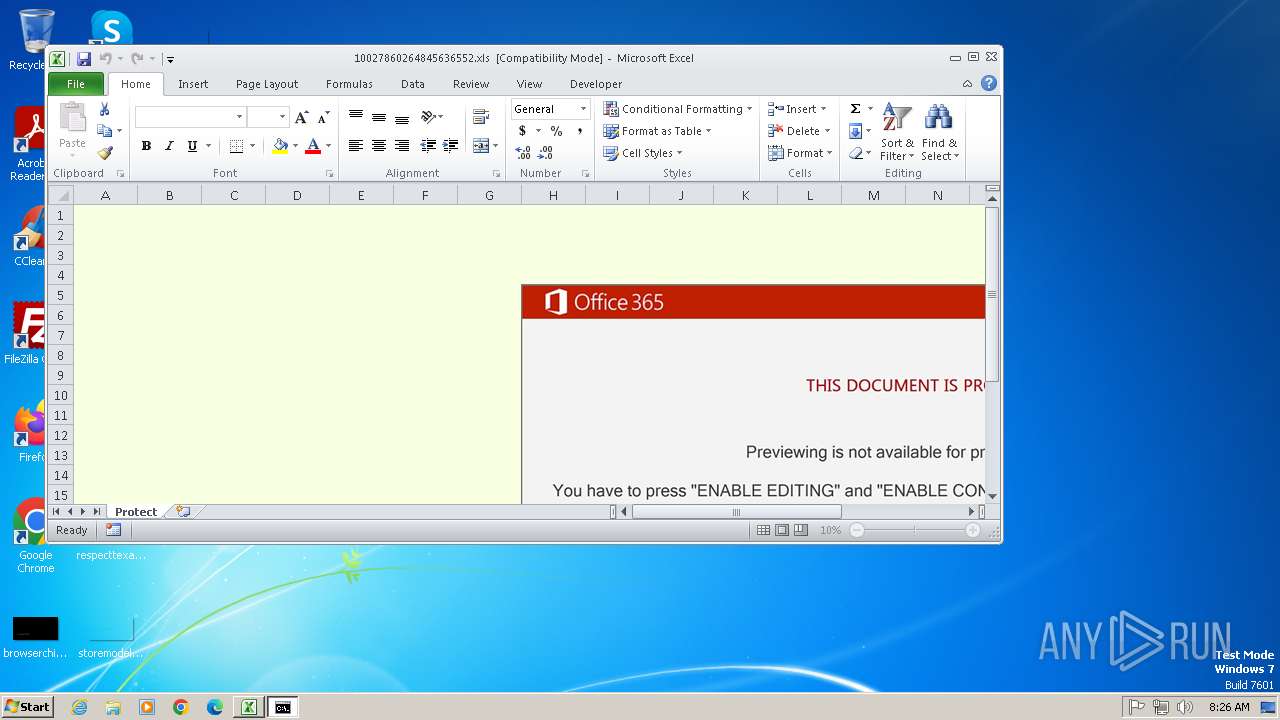Open font color dropdown arrow
The image size is (1280, 720).
328,146
